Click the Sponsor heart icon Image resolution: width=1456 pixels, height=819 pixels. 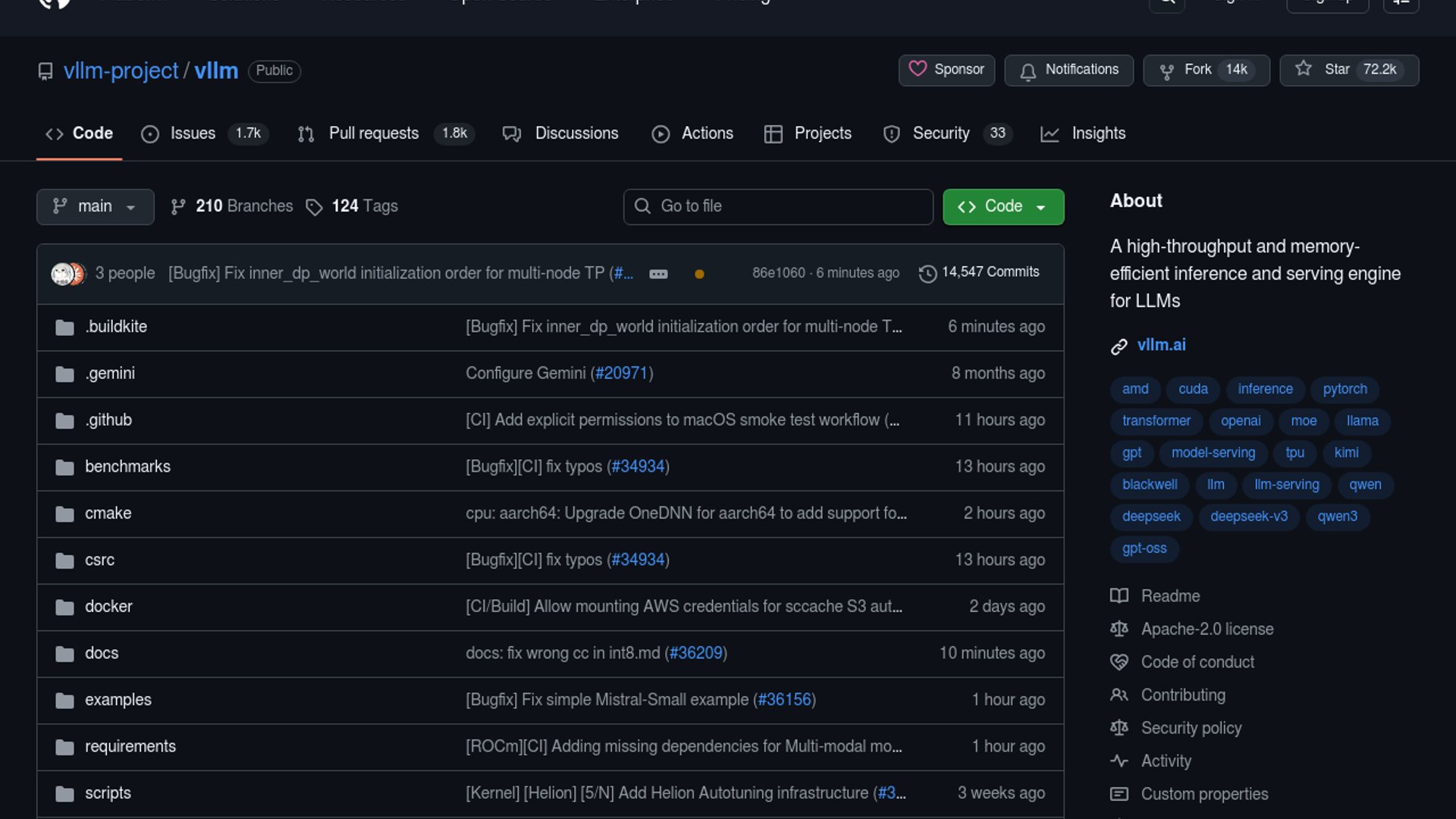[x=918, y=69]
